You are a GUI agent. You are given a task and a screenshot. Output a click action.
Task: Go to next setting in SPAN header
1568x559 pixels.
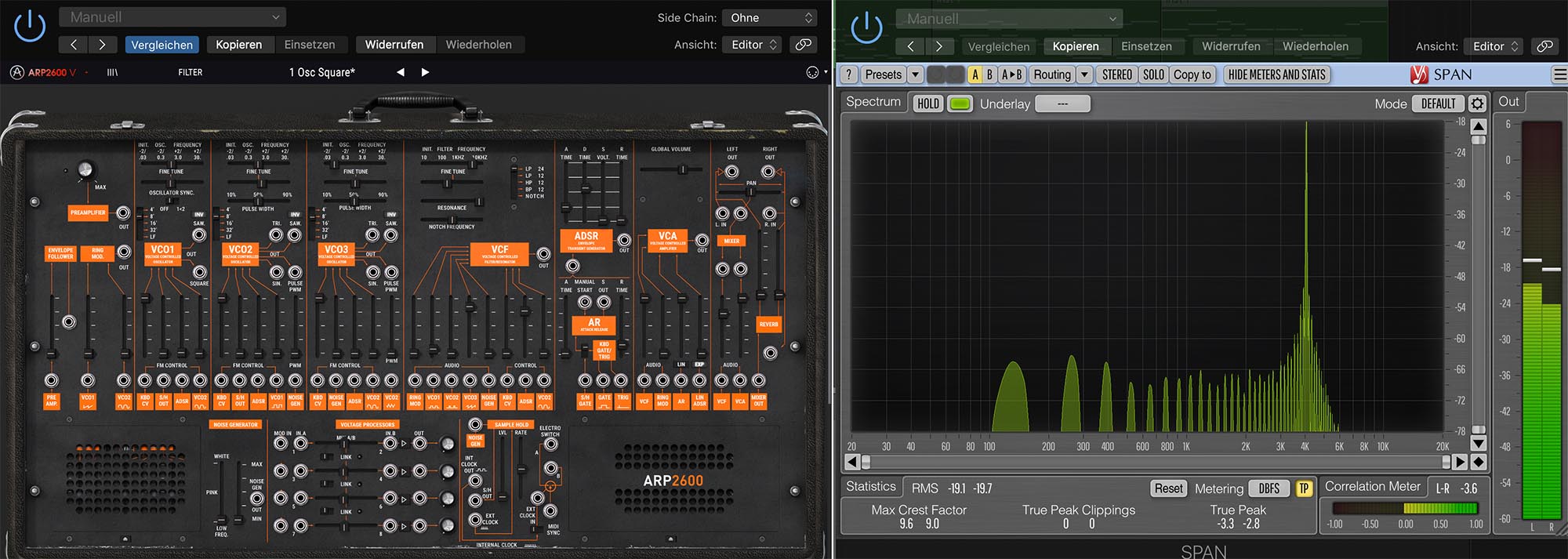tap(938, 46)
